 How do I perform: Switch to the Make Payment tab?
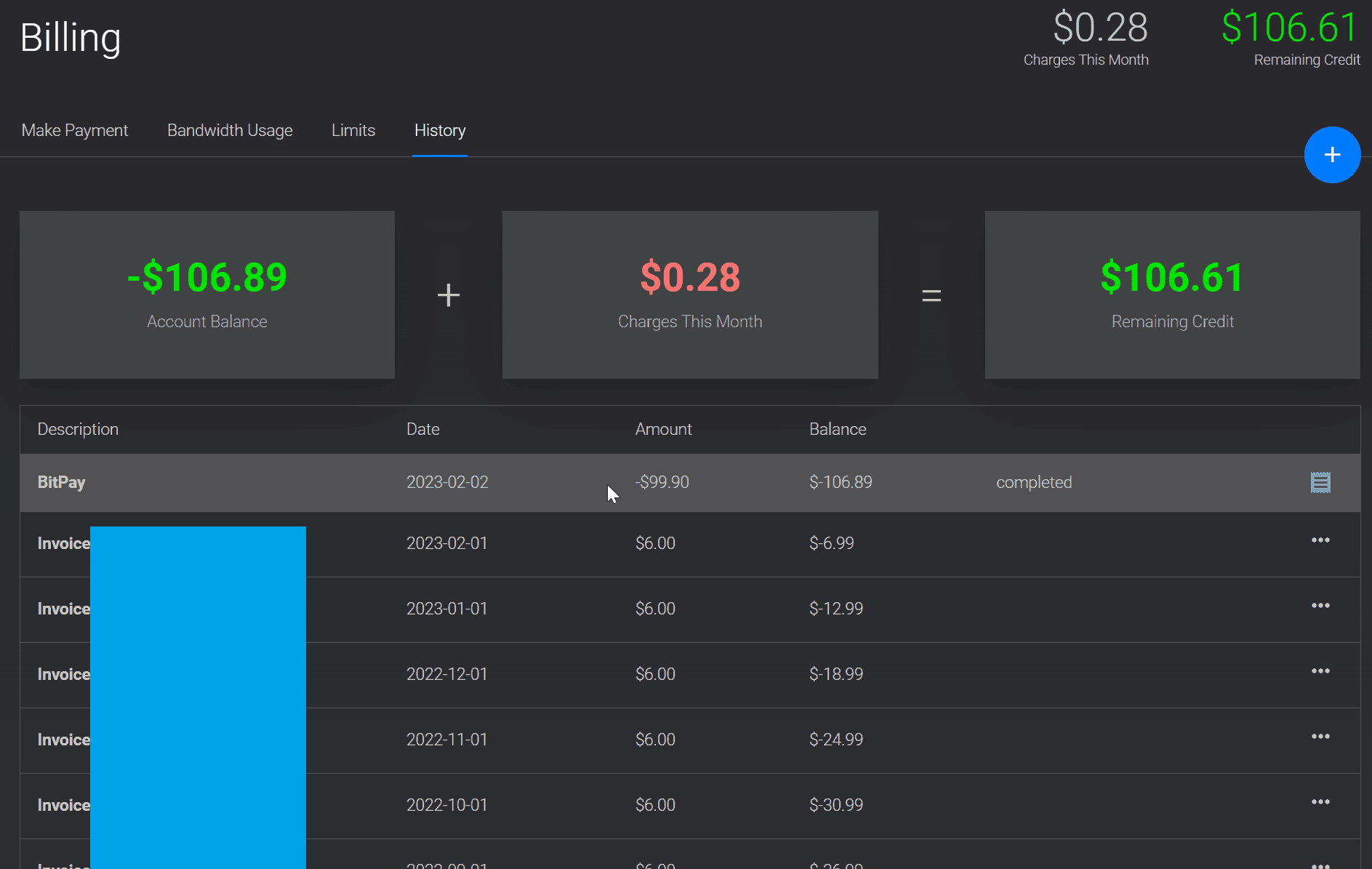(x=75, y=130)
